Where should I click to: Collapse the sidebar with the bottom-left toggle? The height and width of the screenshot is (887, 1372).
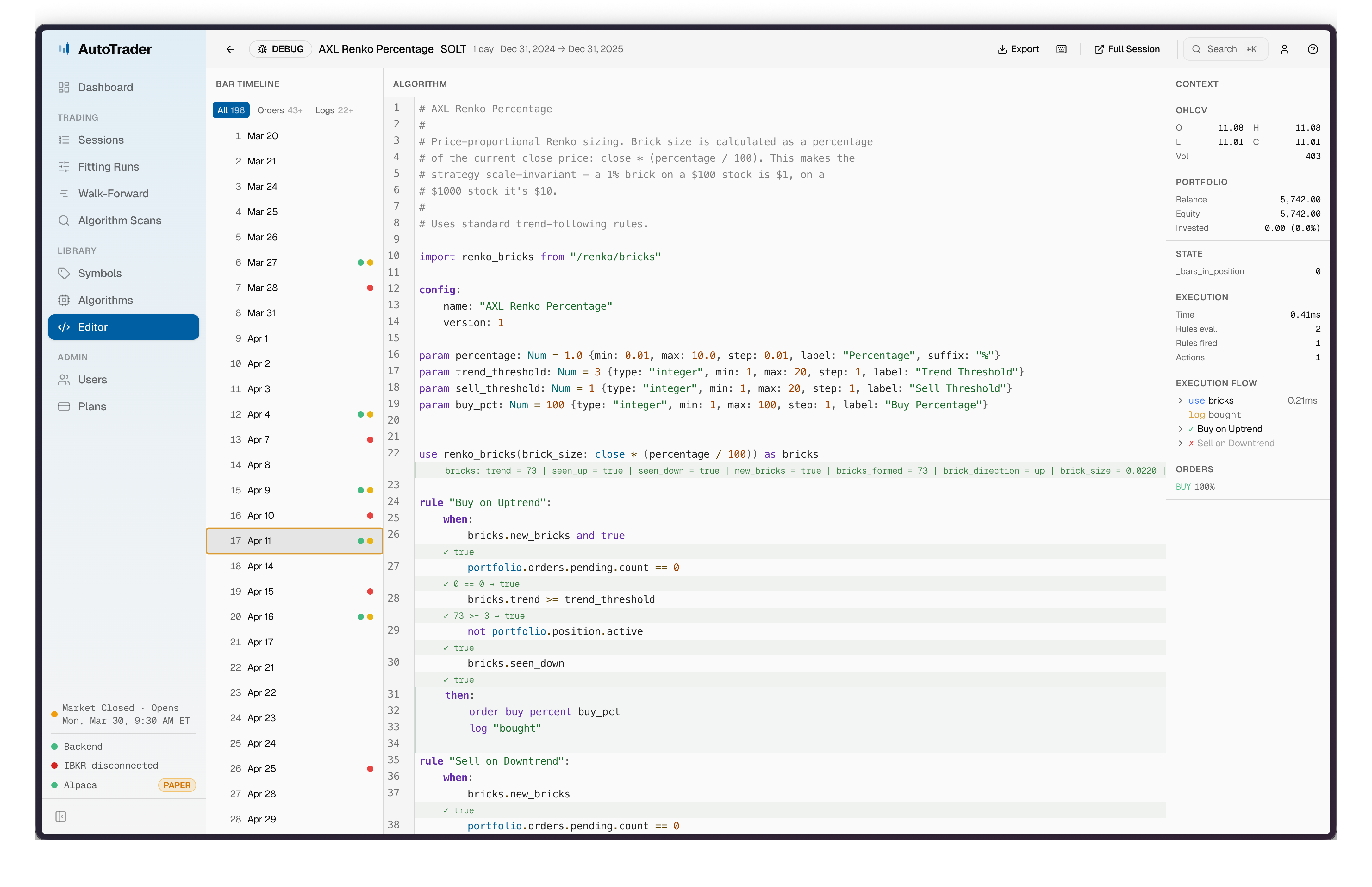point(61,816)
